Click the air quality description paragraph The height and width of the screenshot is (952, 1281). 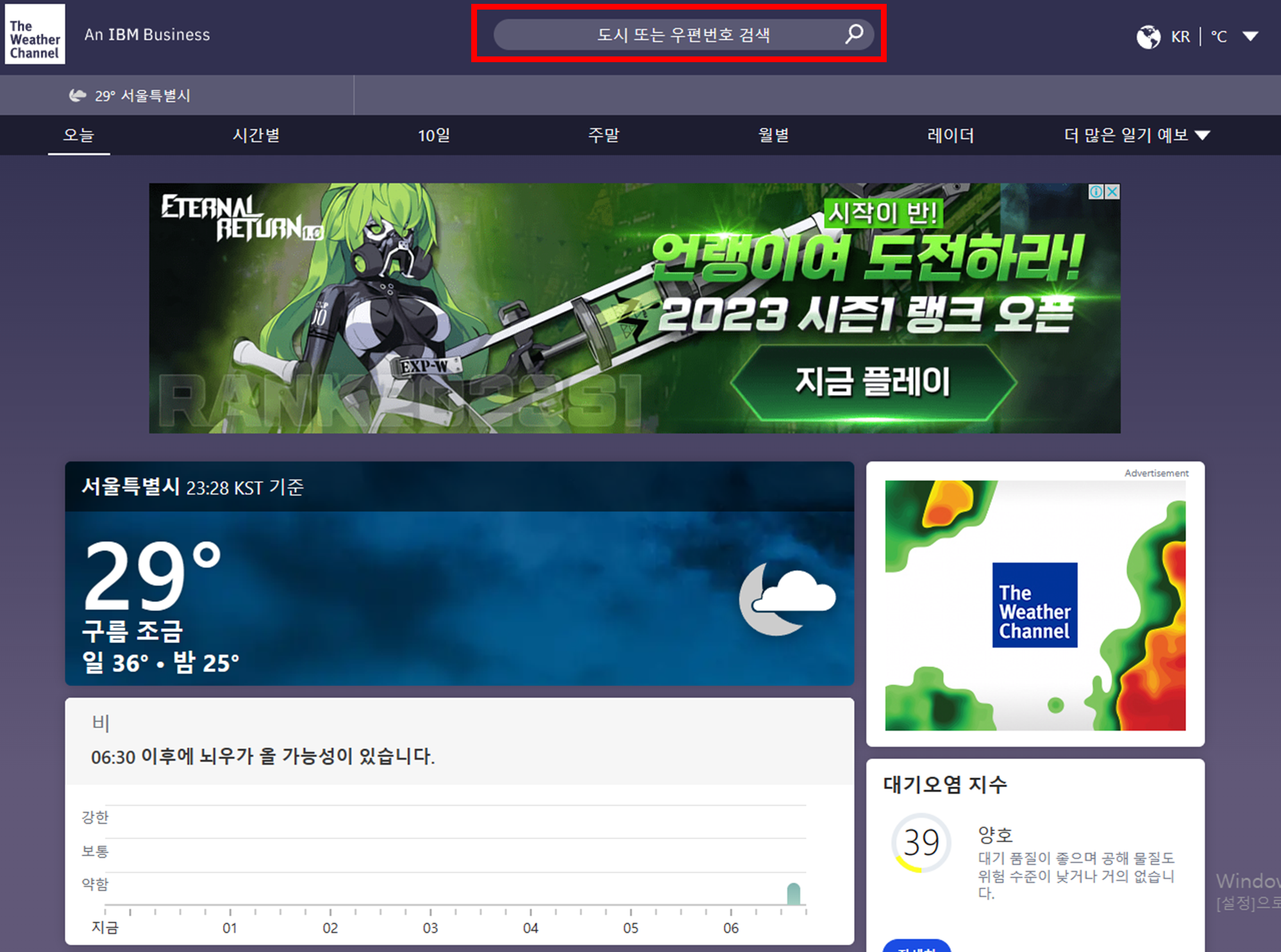point(1076,876)
